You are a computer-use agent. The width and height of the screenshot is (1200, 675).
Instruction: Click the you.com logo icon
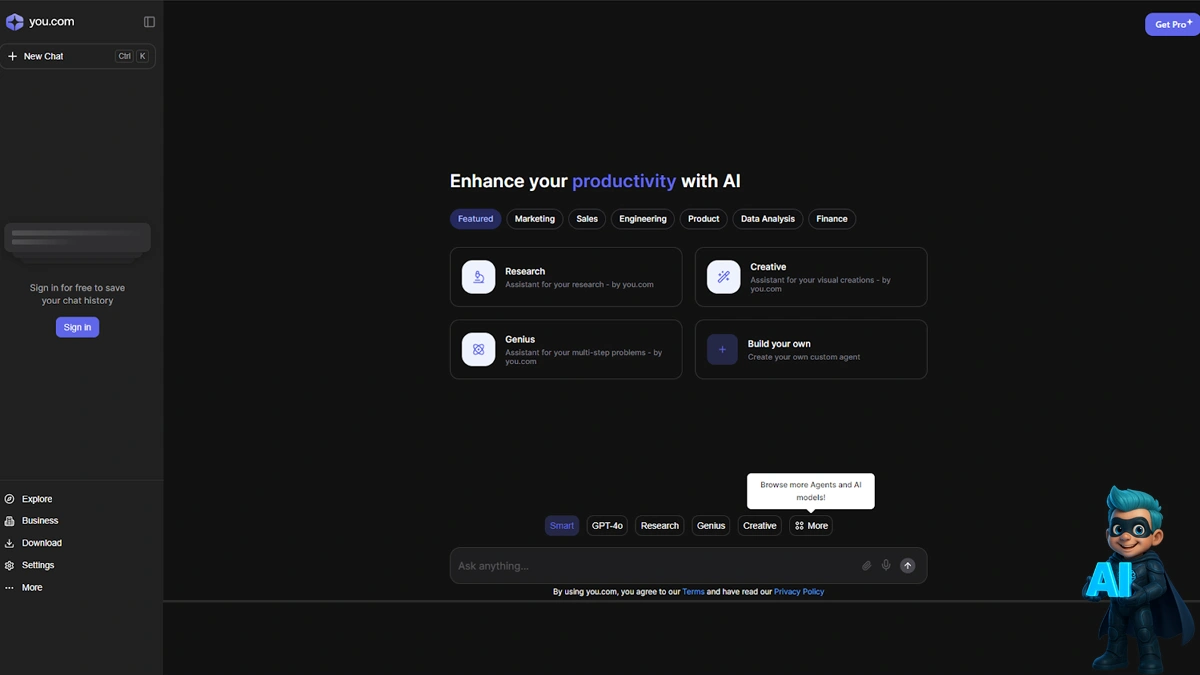point(14,22)
